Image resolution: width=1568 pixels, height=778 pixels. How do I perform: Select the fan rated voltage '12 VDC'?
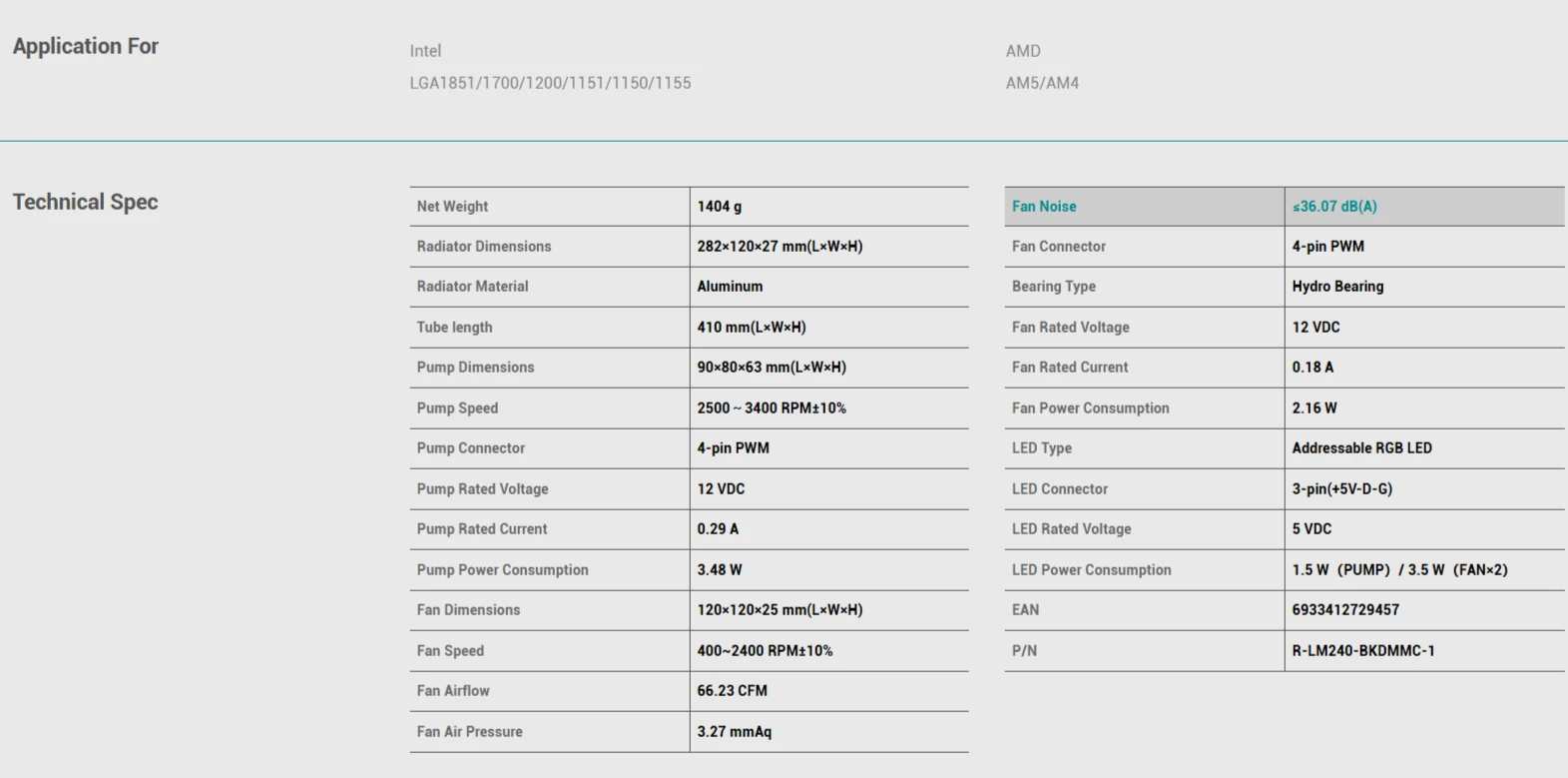[1316, 328]
